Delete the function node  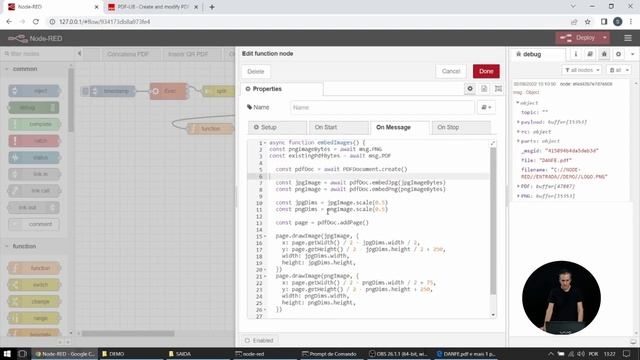256,71
